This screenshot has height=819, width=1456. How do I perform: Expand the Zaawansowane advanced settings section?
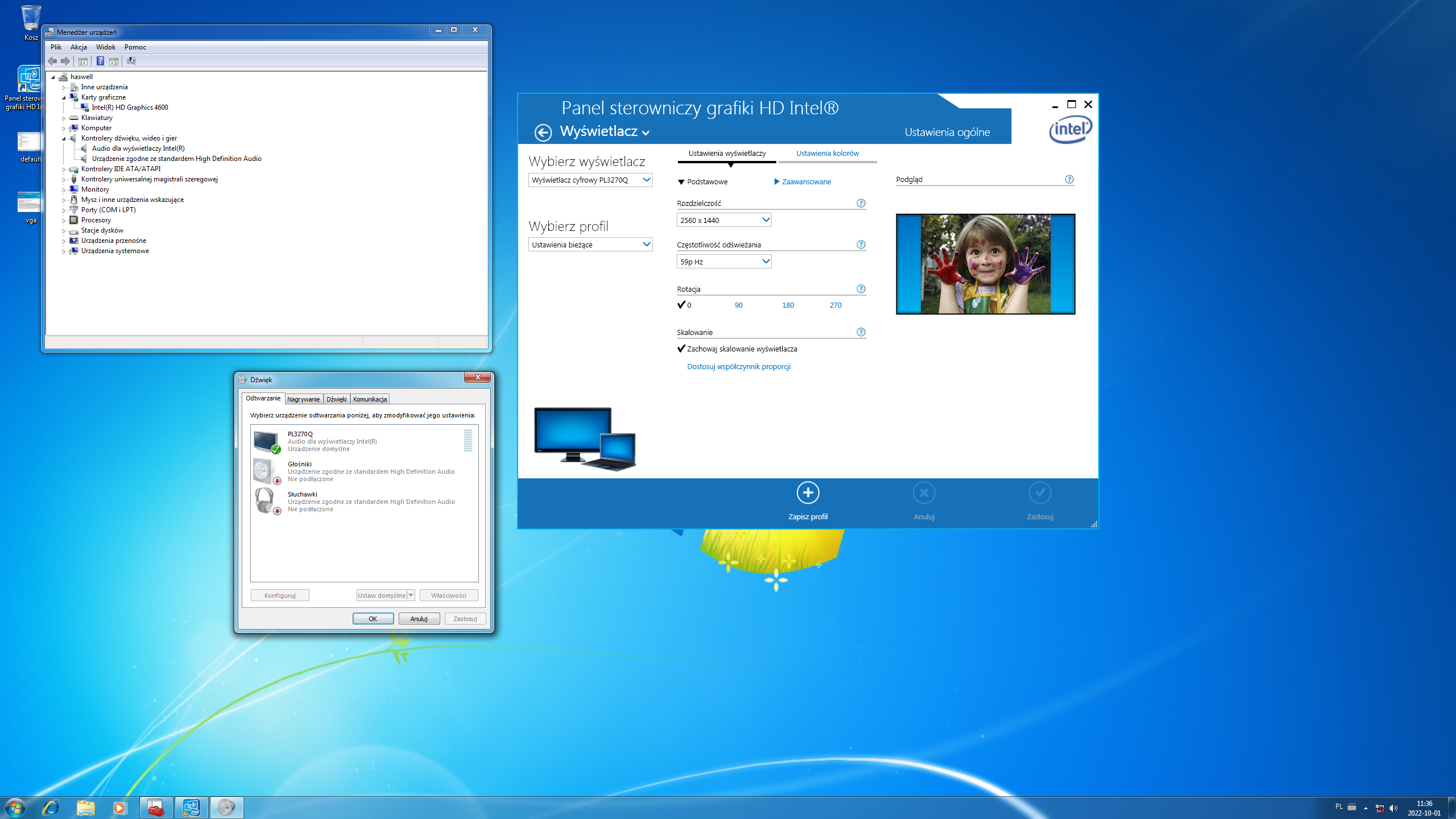point(803,182)
